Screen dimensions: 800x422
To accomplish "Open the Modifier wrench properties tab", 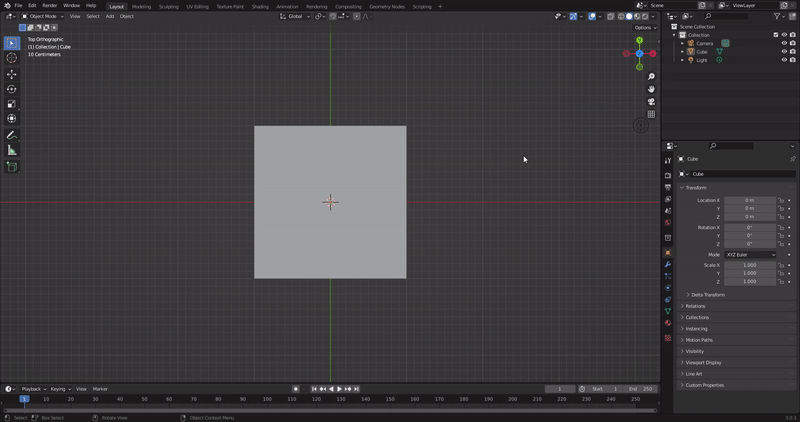I will coord(668,264).
